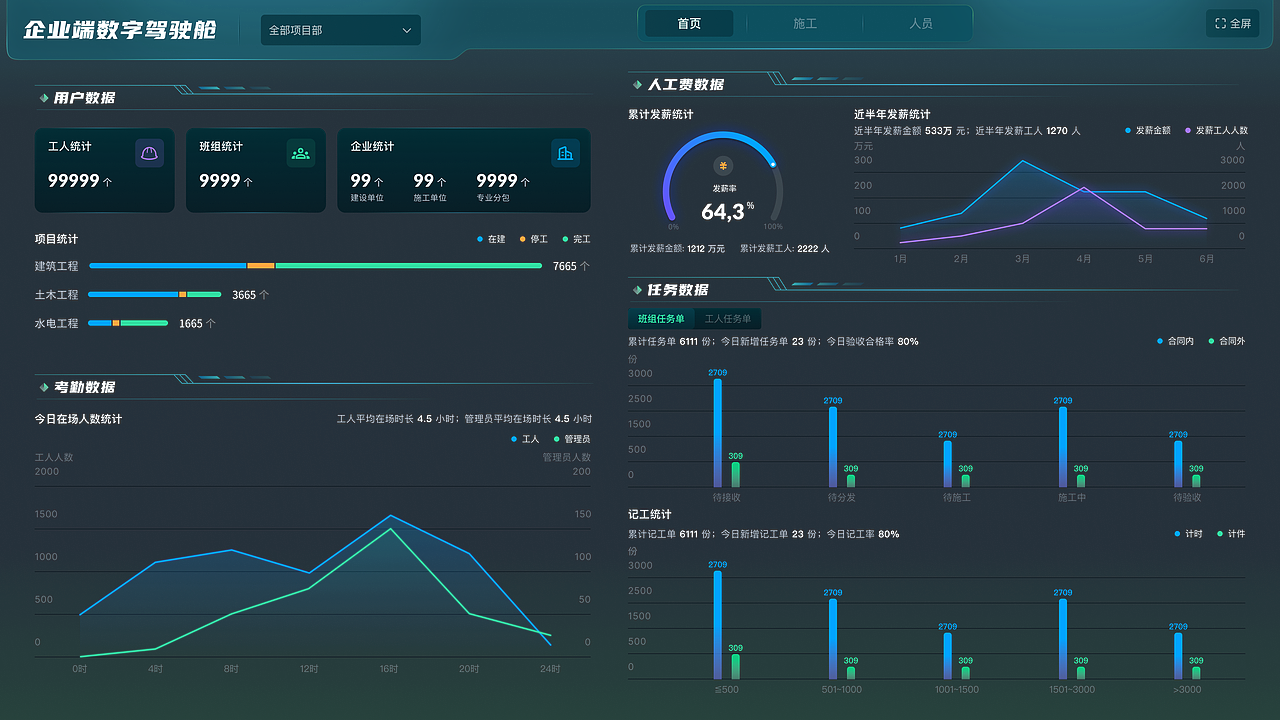Click the diamond icon beside 用户数据 header
This screenshot has width=1280, height=720.
[43, 97]
